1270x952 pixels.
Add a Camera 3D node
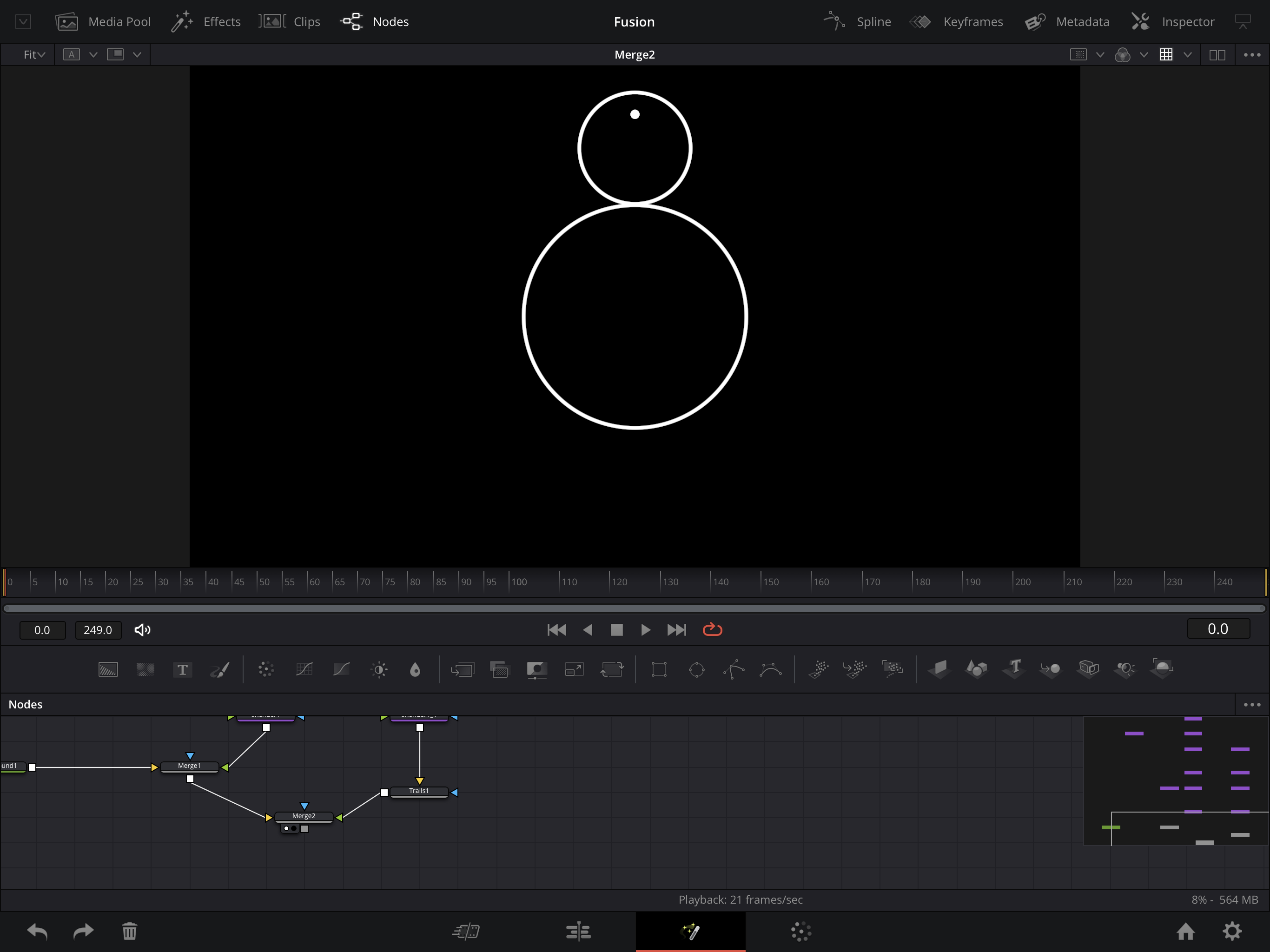point(1089,668)
